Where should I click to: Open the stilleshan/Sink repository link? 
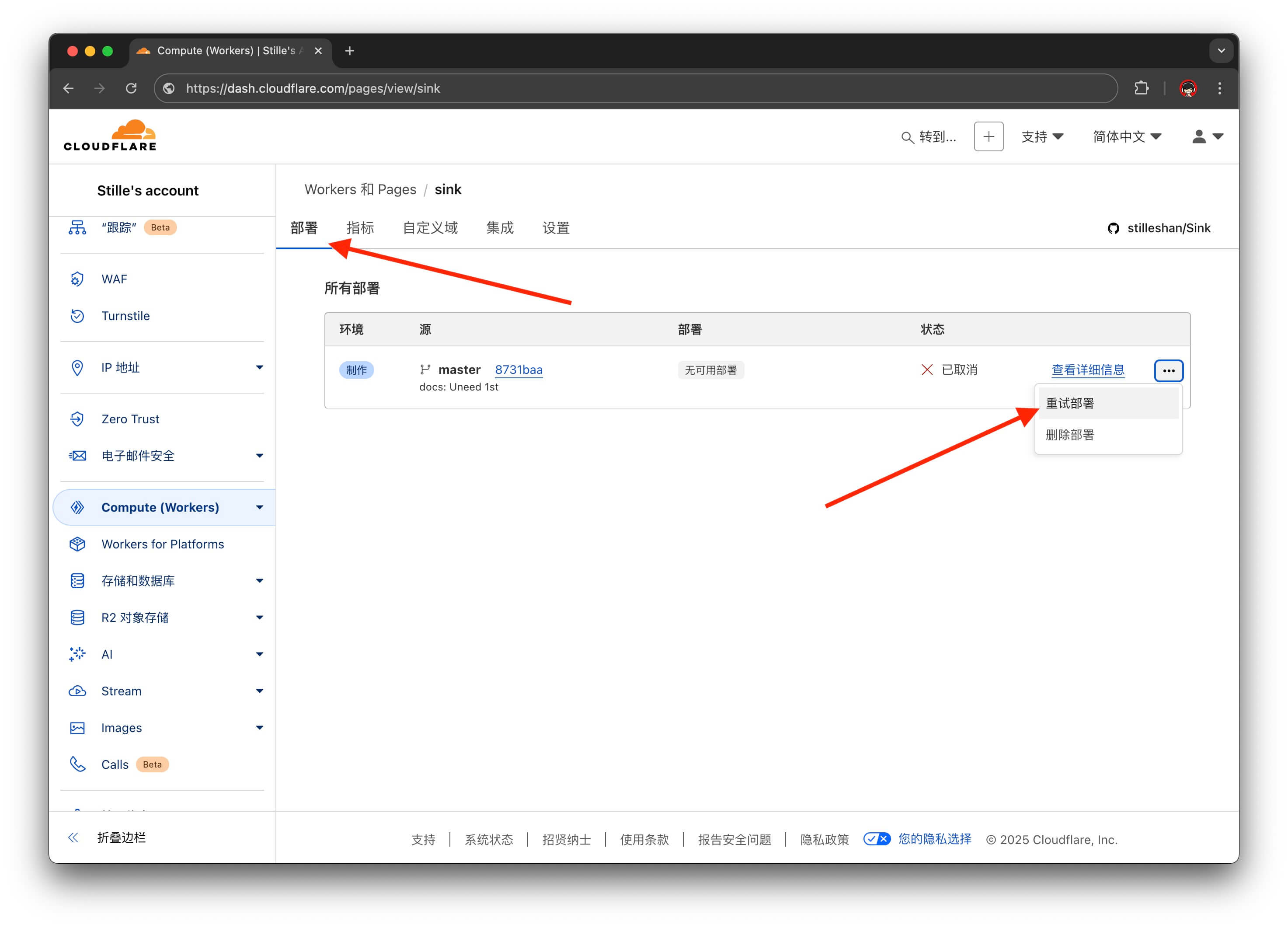click(x=1169, y=228)
